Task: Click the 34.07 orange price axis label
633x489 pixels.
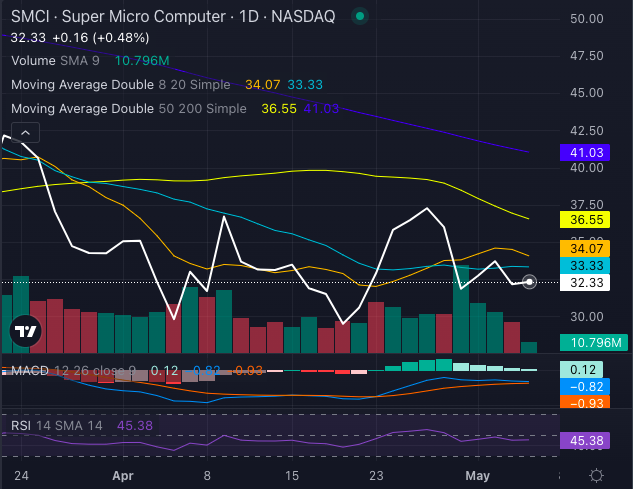Action: [x=585, y=248]
